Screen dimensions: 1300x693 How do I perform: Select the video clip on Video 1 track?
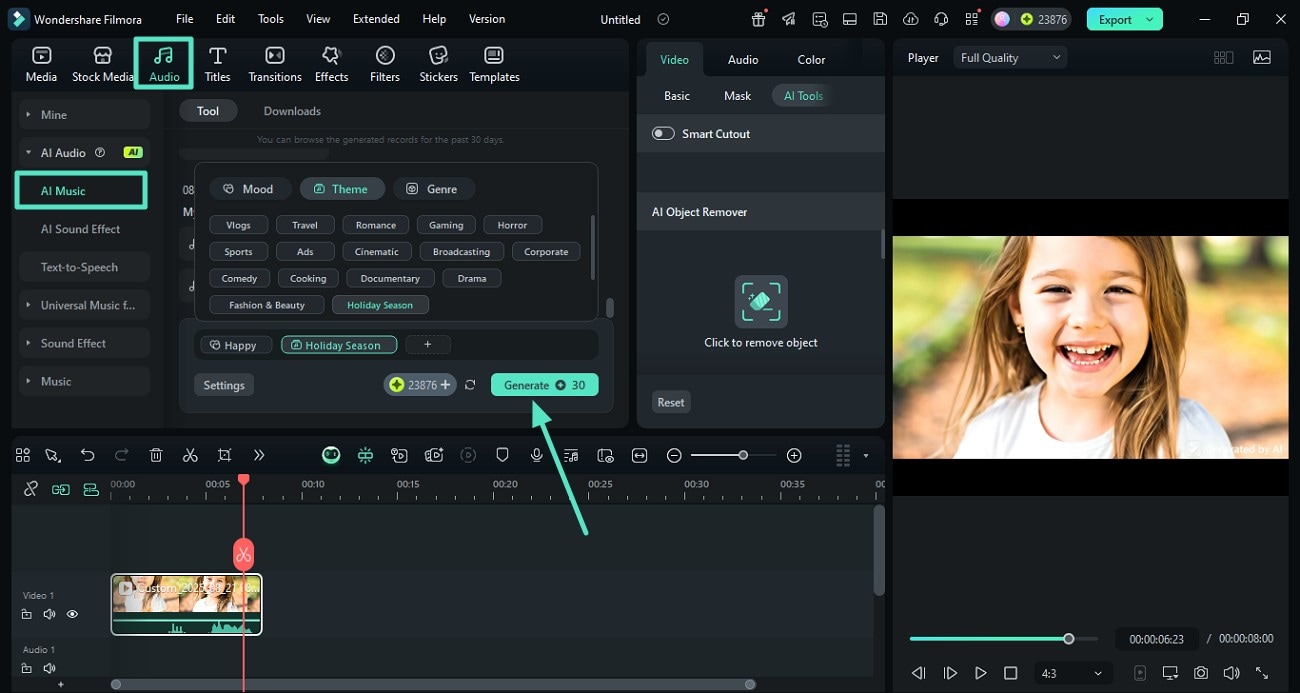point(186,604)
